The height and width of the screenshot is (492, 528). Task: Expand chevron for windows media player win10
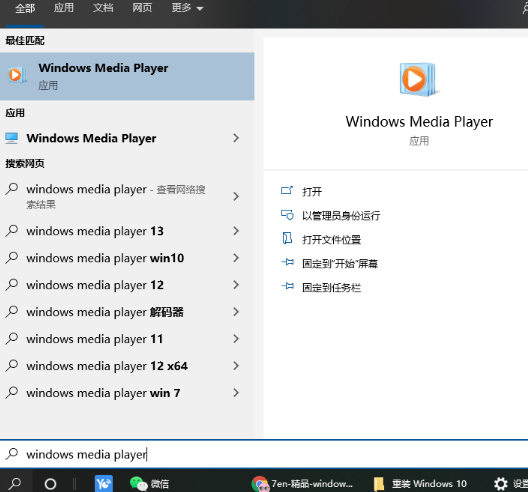click(236, 258)
